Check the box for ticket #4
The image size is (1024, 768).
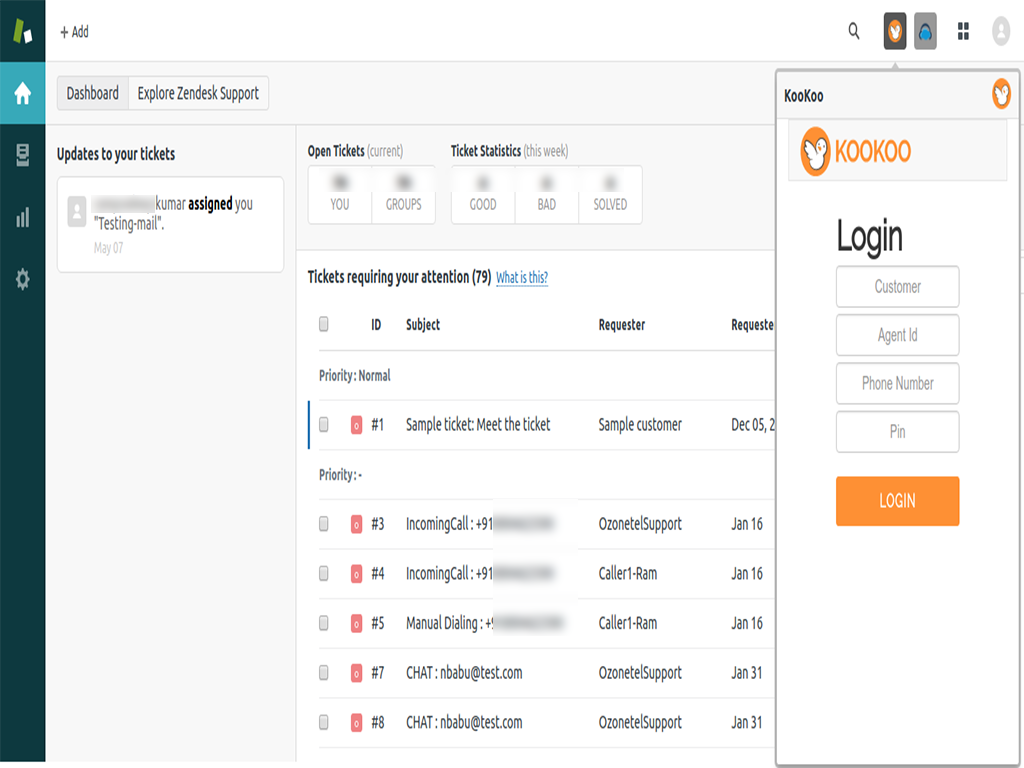tap(324, 573)
